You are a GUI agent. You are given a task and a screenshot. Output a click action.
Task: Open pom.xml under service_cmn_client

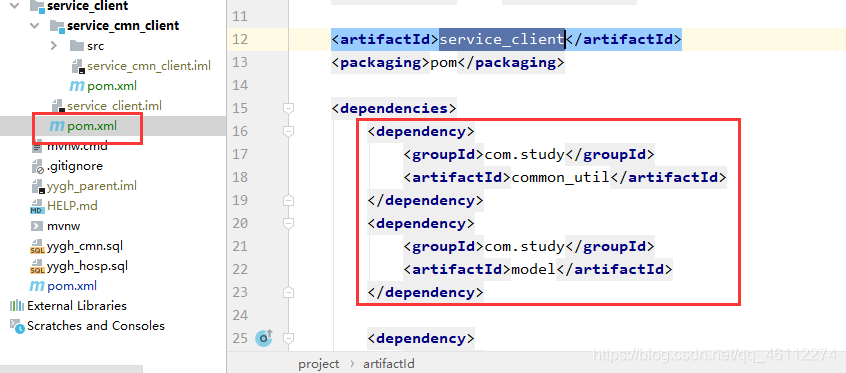[x=112, y=86]
